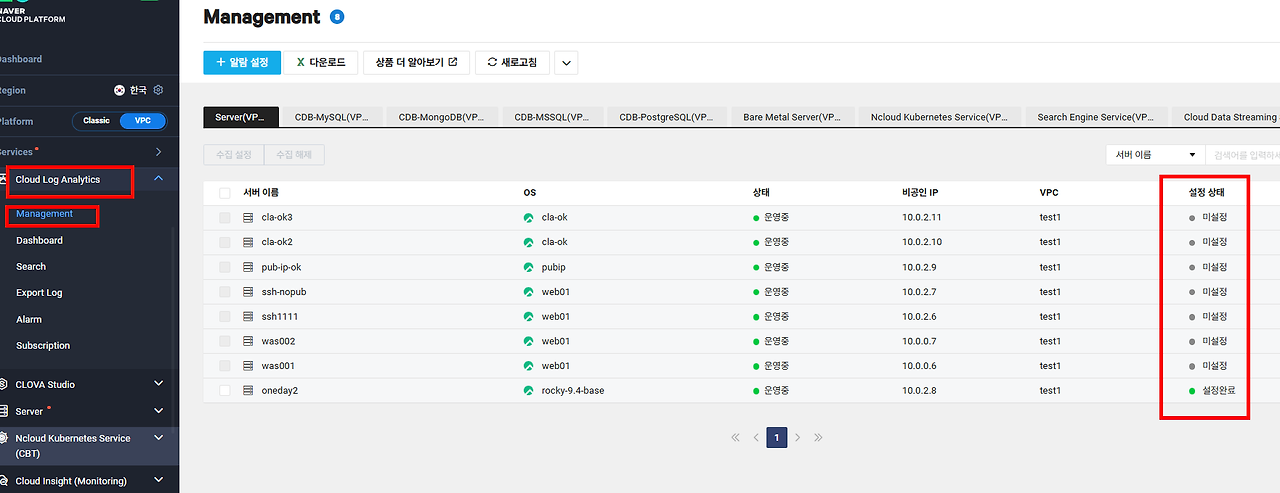This screenshot has width=1280, height=493.
Task: Click the server icon beside cla-ok2
Action: click(x=250, y=242)
